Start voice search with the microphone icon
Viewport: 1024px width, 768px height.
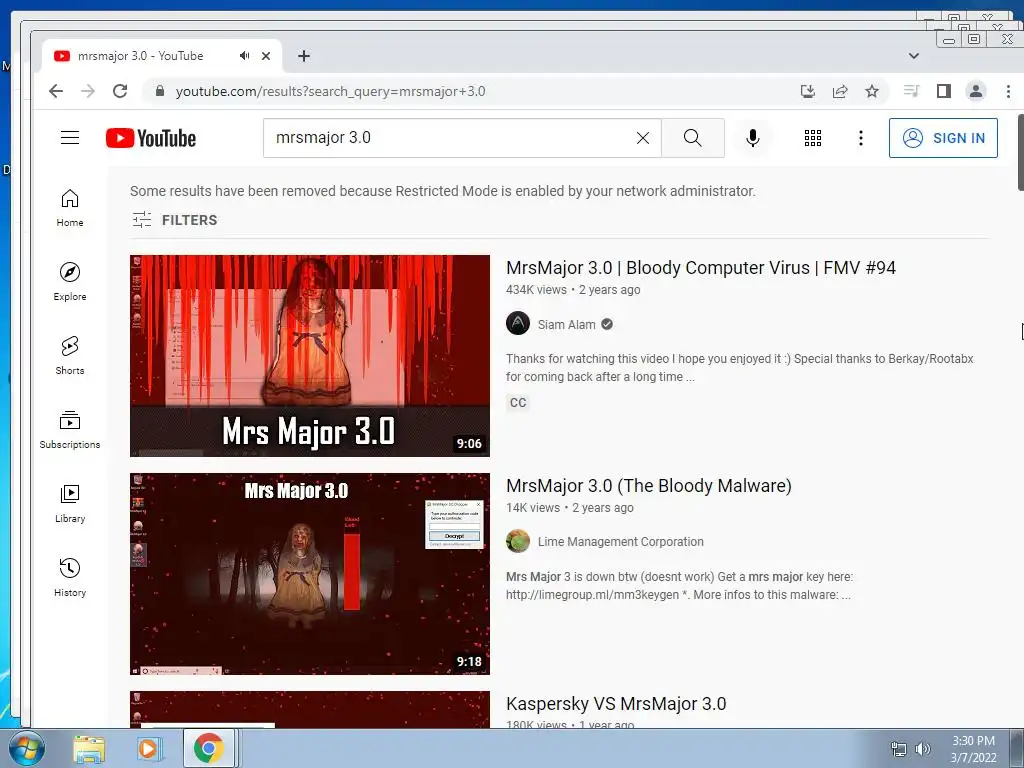[x=752, y=138]
